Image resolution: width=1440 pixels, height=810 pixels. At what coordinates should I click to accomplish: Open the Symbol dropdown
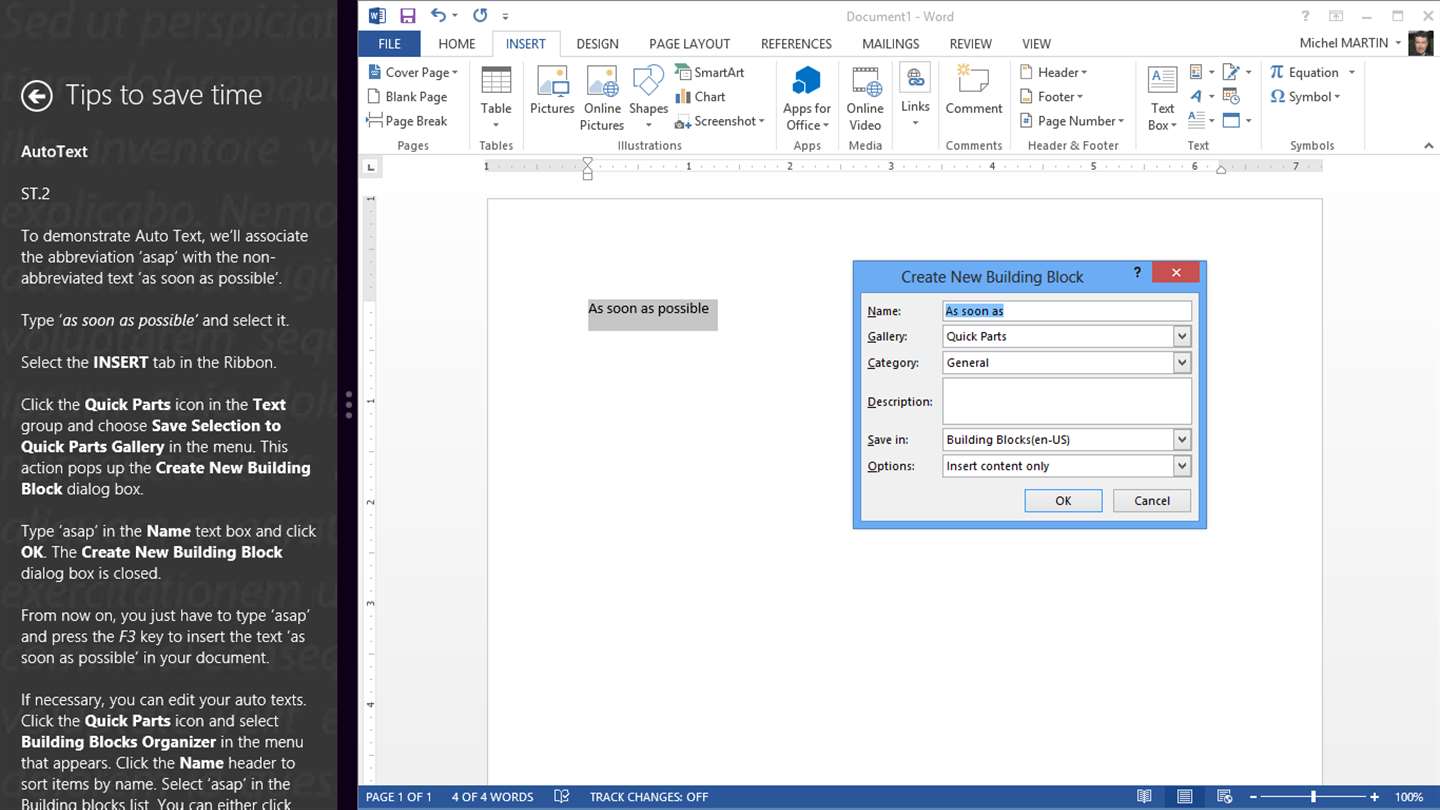(1305, 97)
